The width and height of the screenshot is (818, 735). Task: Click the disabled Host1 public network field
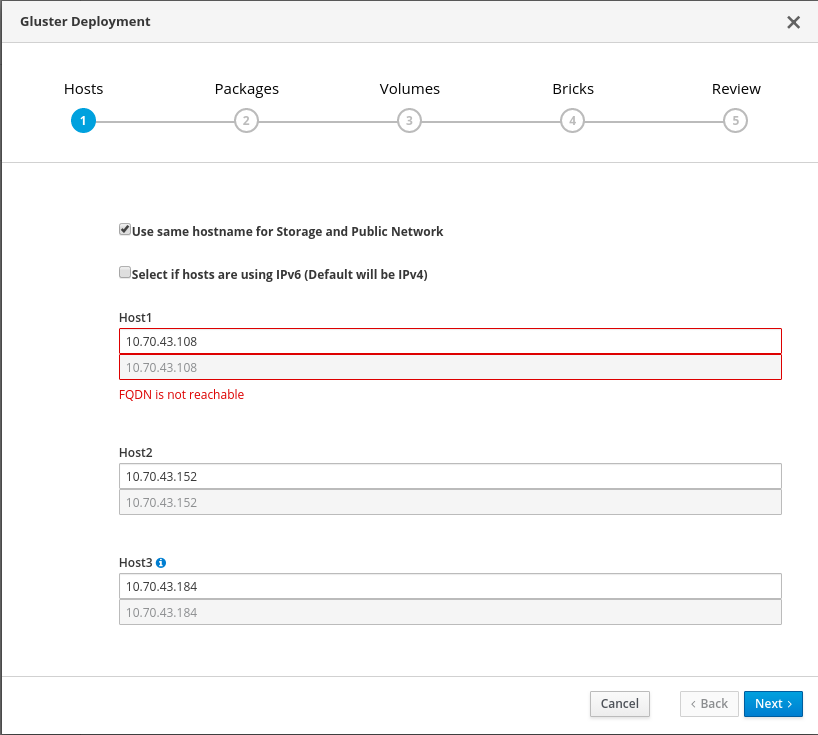click(450, 367)
